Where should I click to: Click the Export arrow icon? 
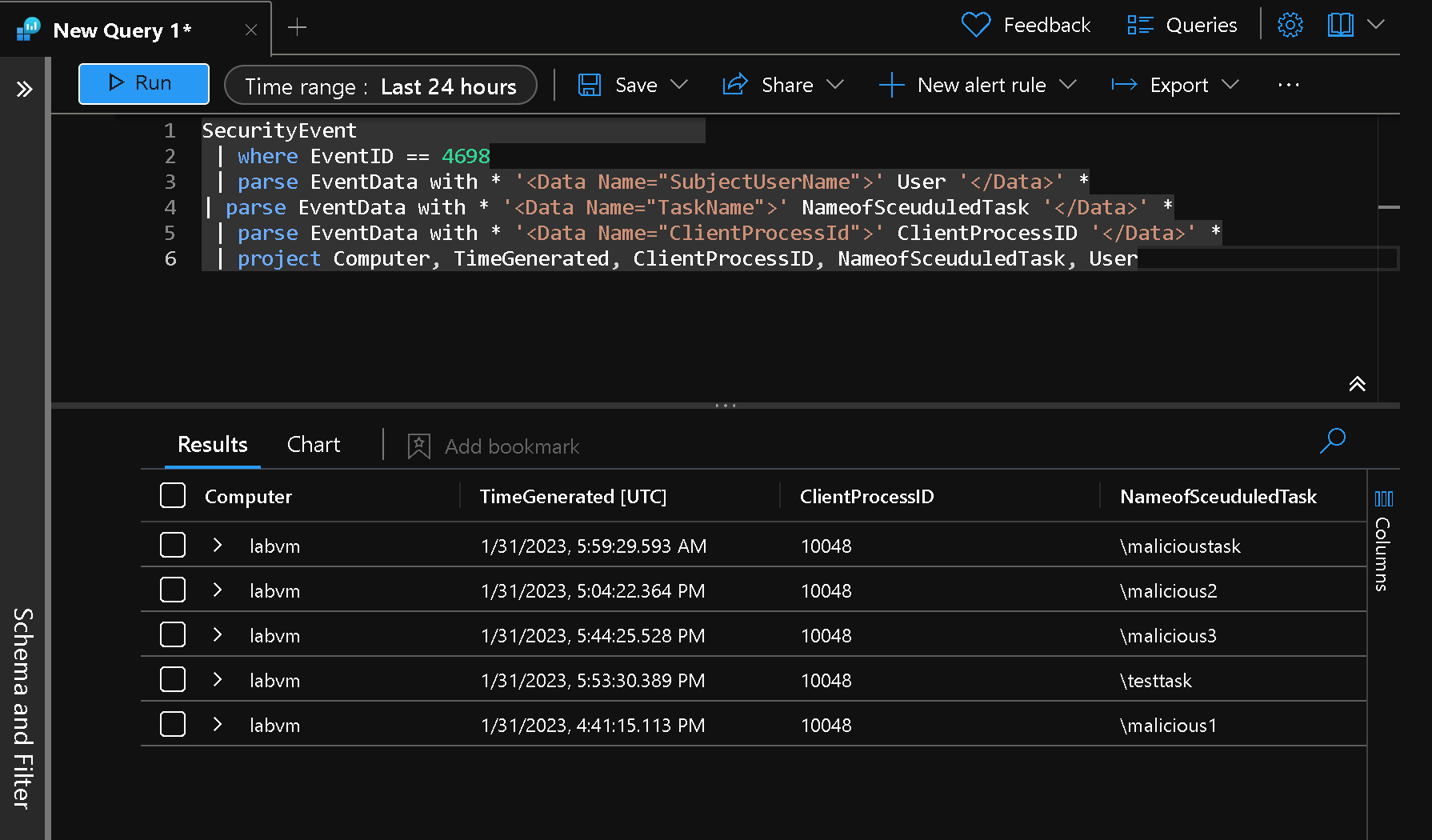tap(1124, 85)
